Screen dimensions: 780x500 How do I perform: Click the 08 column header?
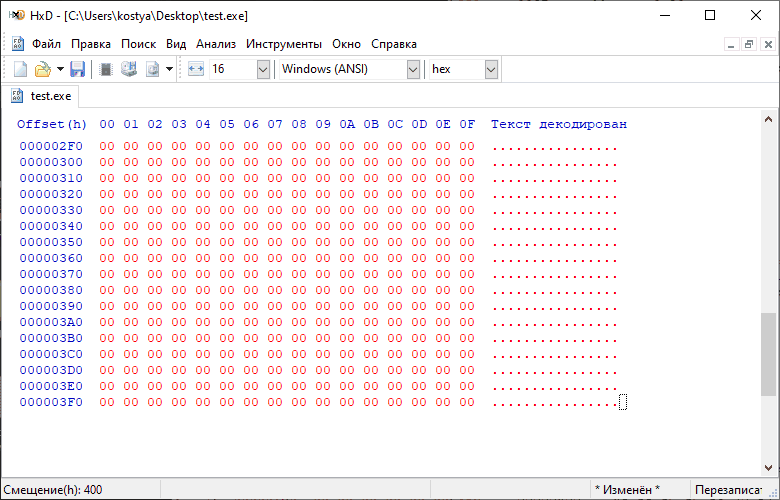point(299,124)
